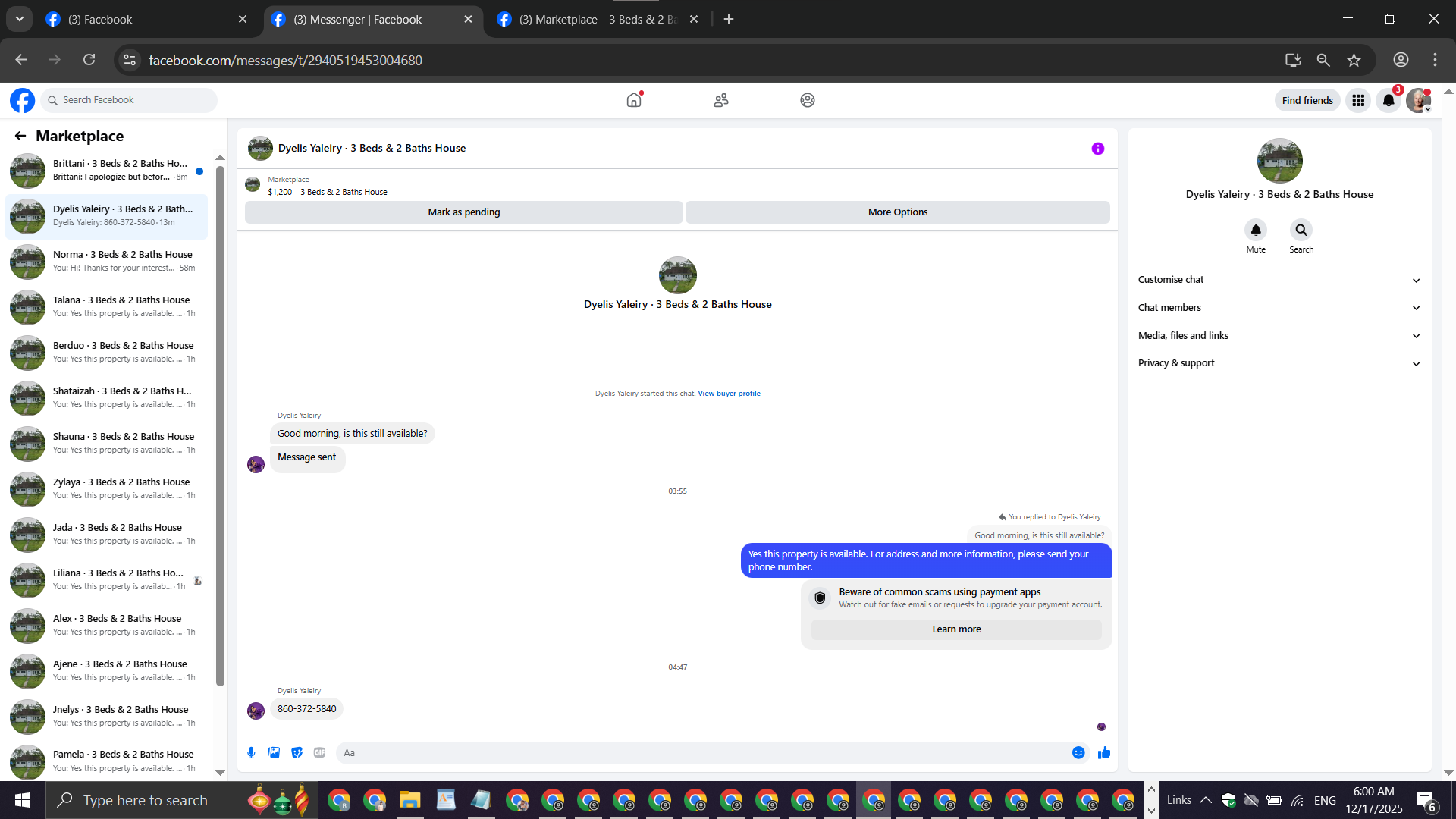The height and width of the screenshot is (819, 1456).
Task: Click the voice clip microphone icon
Action: point(251,752)
